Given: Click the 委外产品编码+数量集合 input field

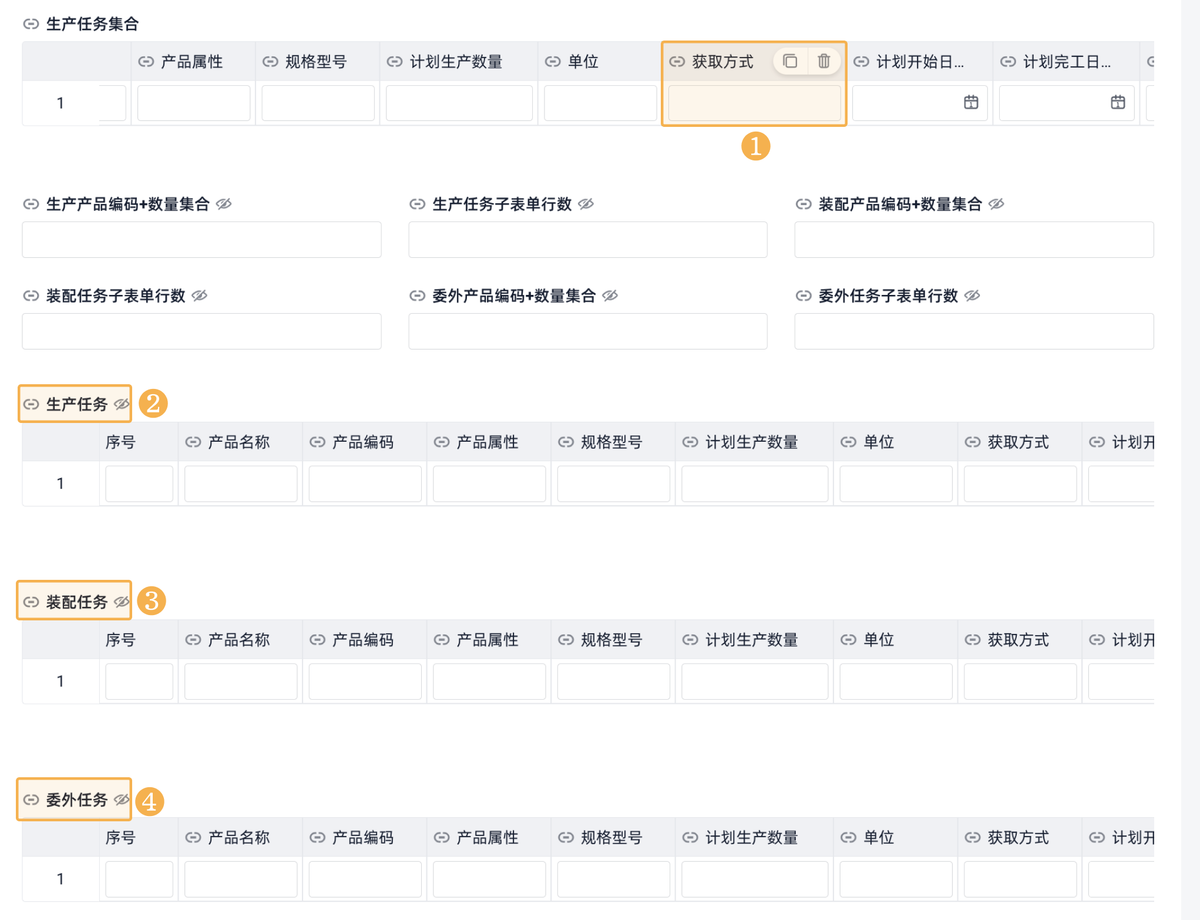Looking at the screenshot, I should click(587, 332).
